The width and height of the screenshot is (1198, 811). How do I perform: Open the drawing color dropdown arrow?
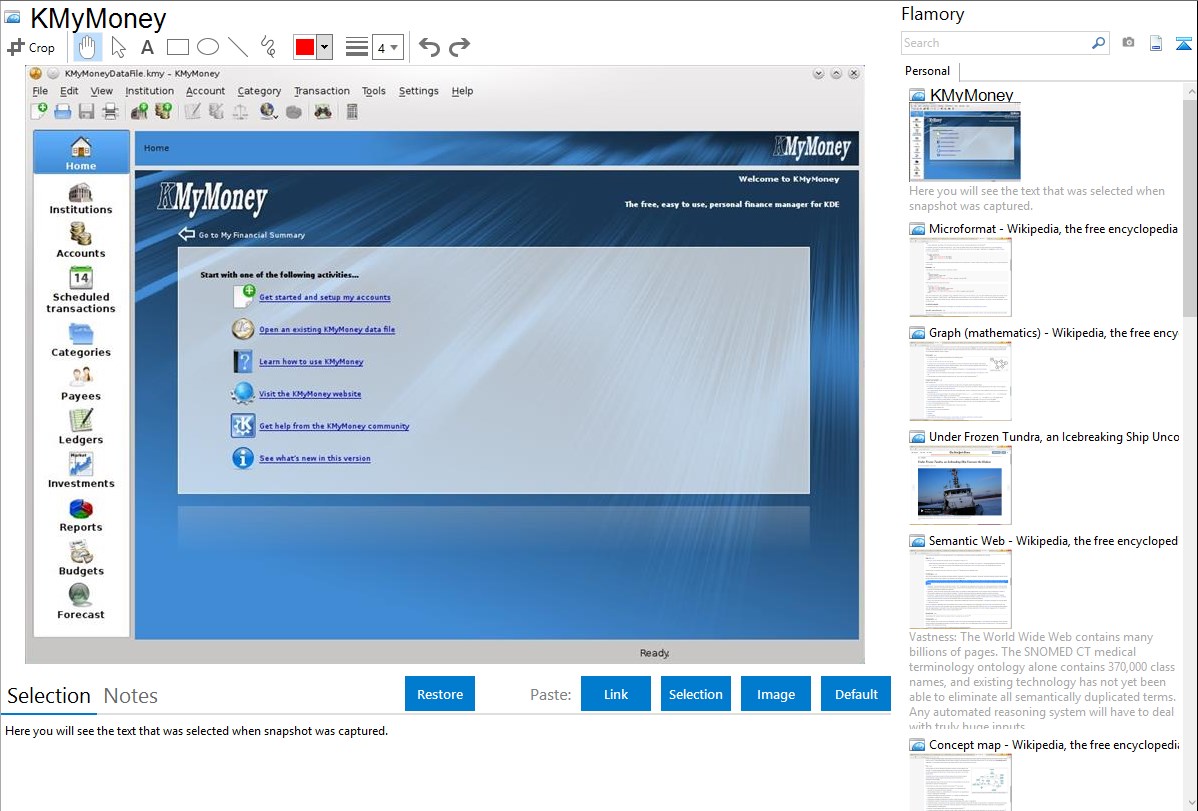tap(324, 47)
